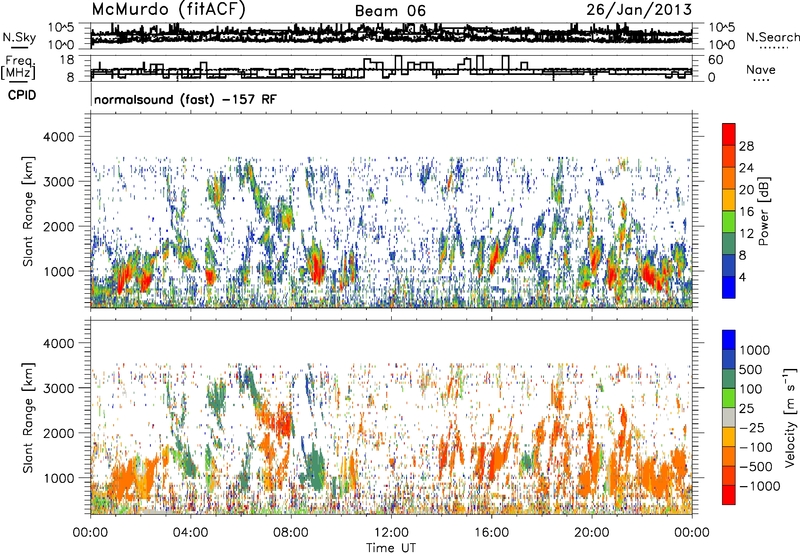Click the '16:00' time axis label
800x554 pixels.
tap(491, 533)
